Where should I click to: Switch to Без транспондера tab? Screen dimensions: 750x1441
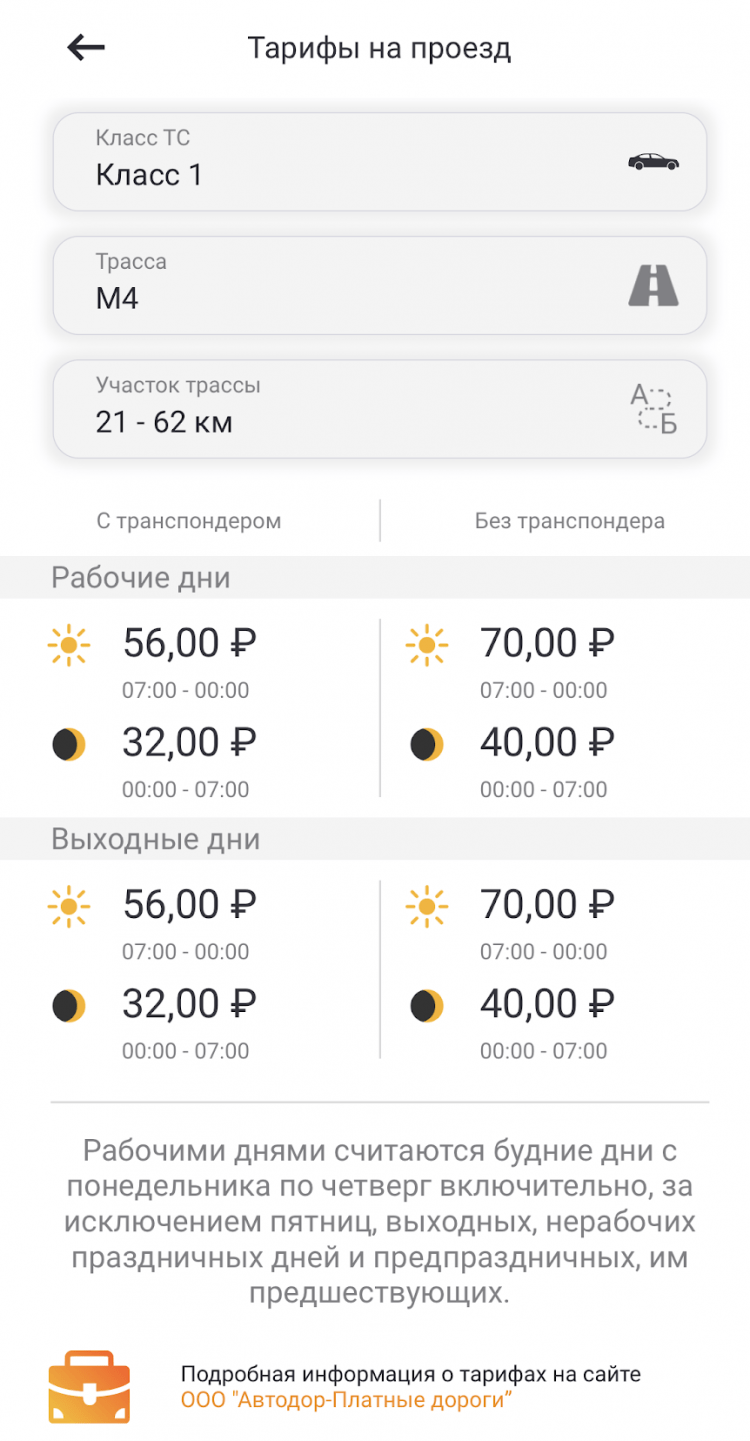click(x=569, y=521)
